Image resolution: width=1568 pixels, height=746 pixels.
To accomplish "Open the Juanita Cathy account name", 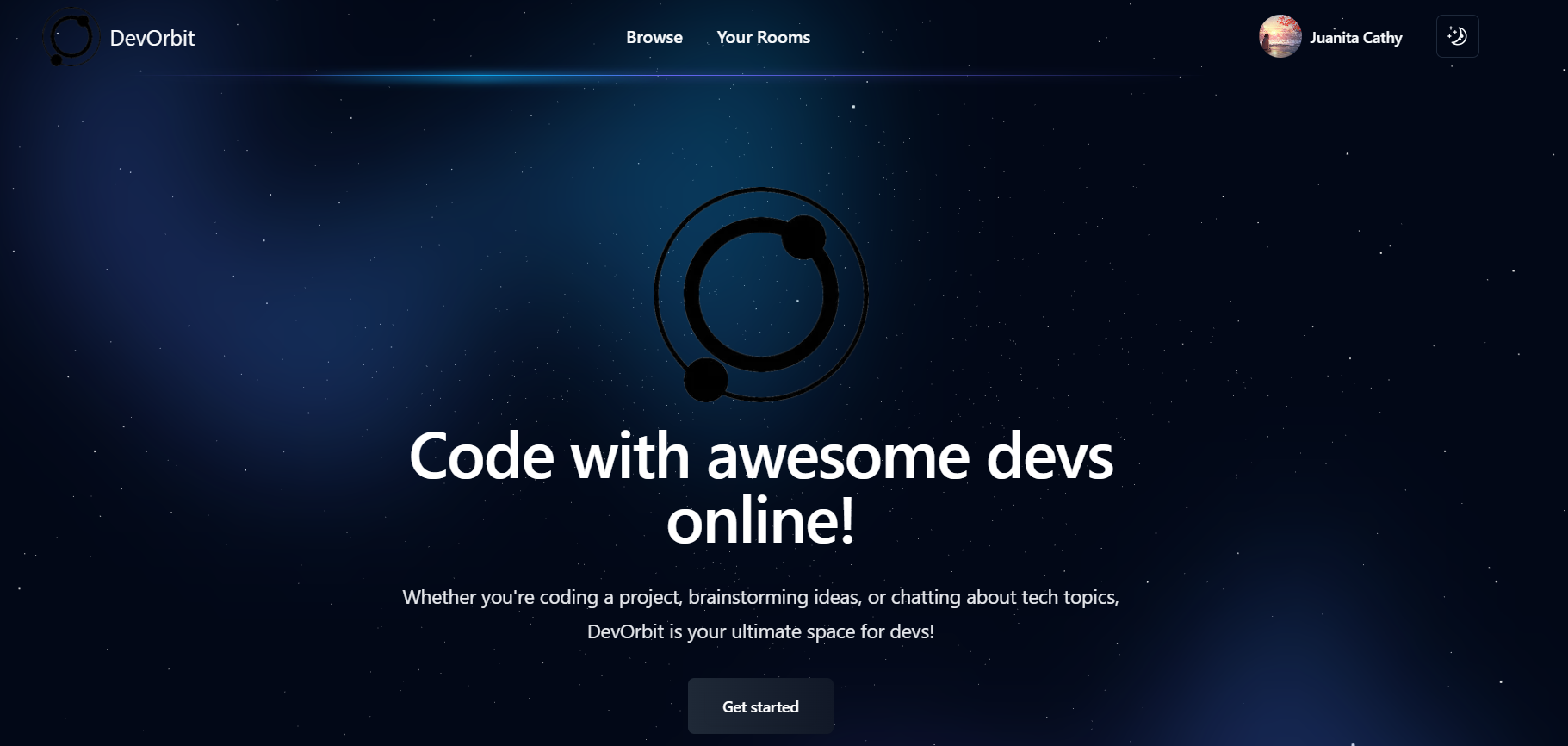I will pos(1356,38).
